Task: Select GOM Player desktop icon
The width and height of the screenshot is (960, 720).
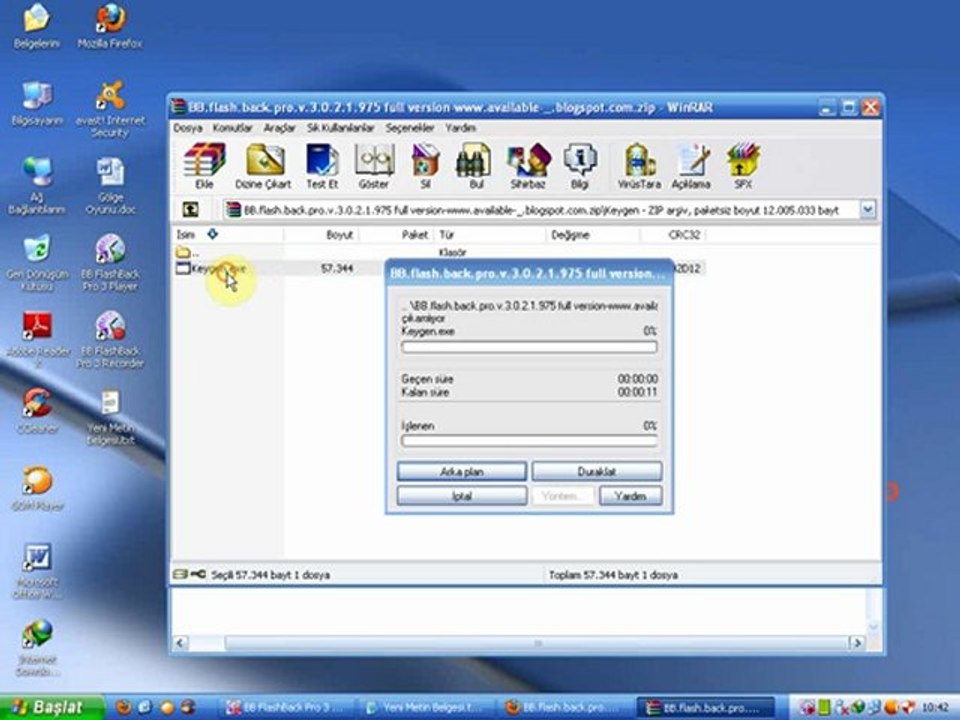Action: (x=37, y=489)
